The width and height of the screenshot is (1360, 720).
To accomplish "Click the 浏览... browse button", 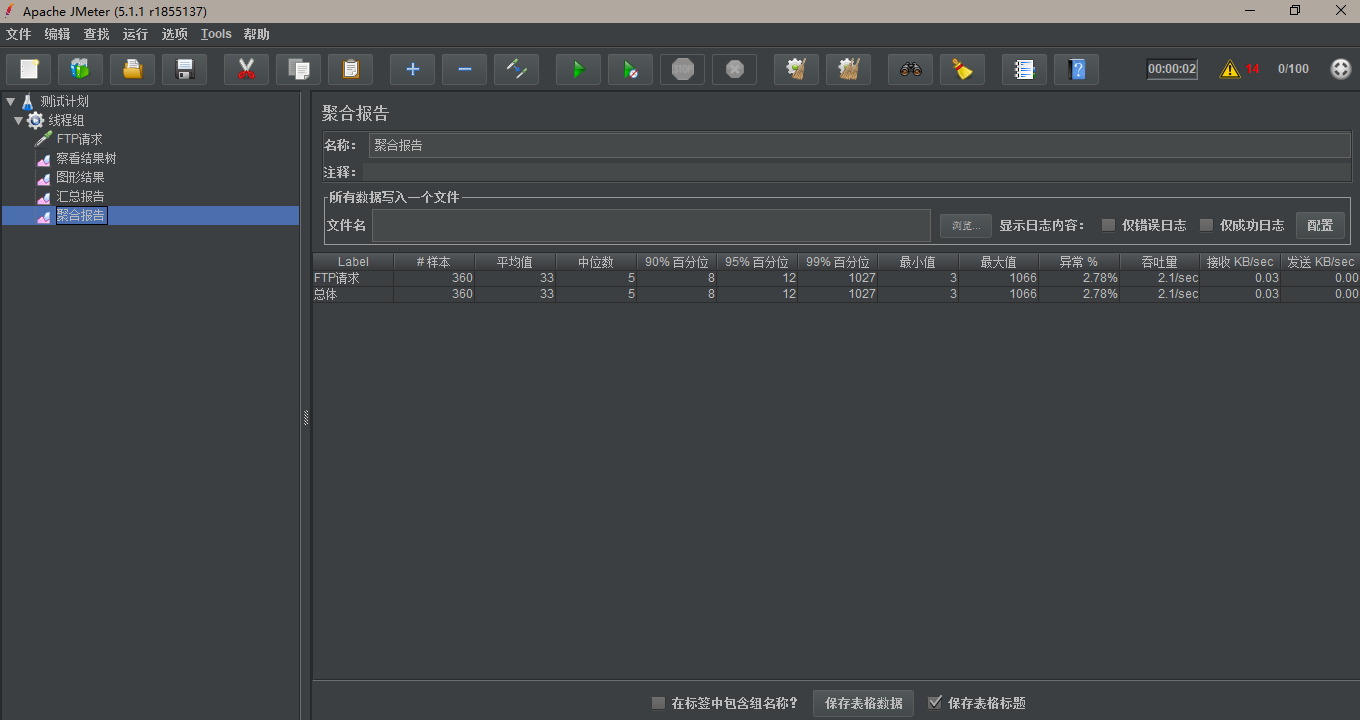I will point(965,226).
